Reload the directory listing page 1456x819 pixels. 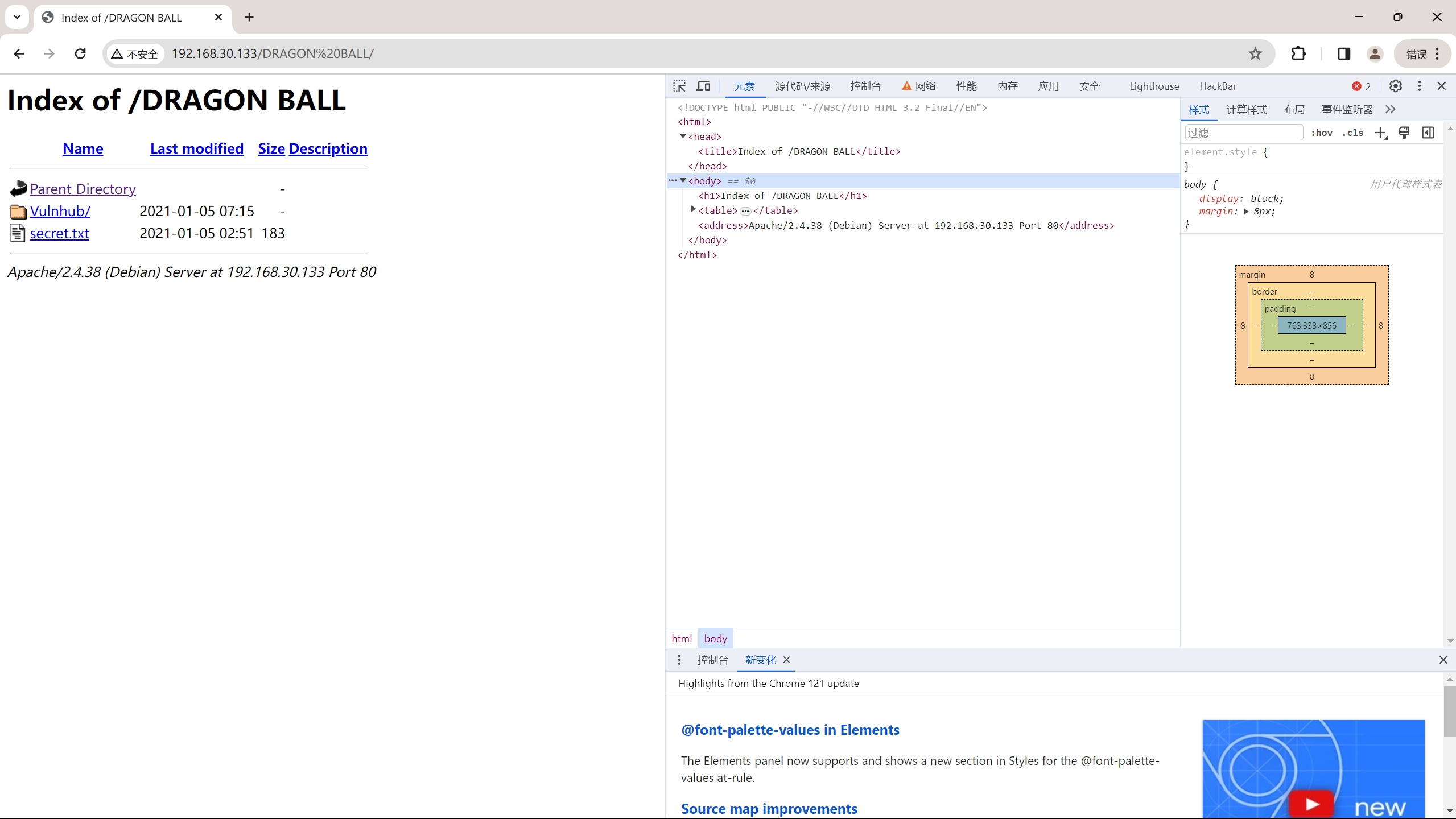pyautogui.click(x=80, y=54)
